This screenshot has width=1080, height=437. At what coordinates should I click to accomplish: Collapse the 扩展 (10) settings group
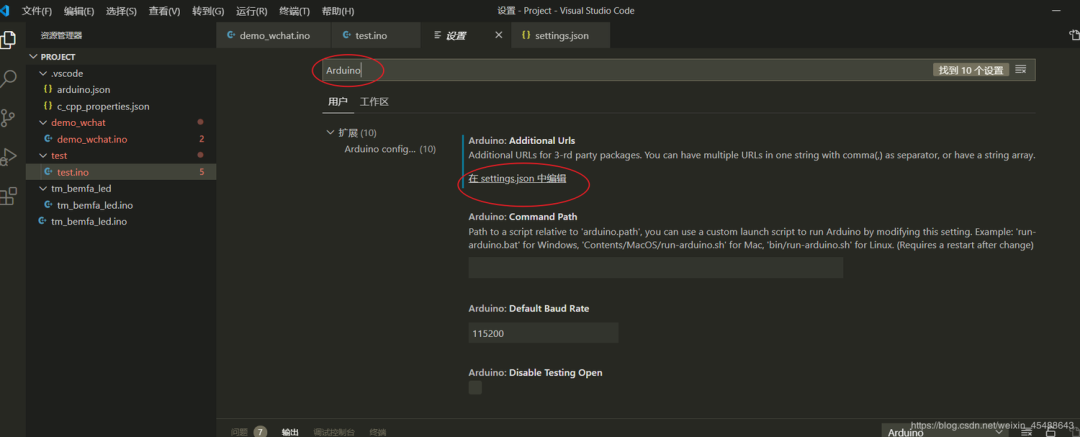[x=330, y=132]
